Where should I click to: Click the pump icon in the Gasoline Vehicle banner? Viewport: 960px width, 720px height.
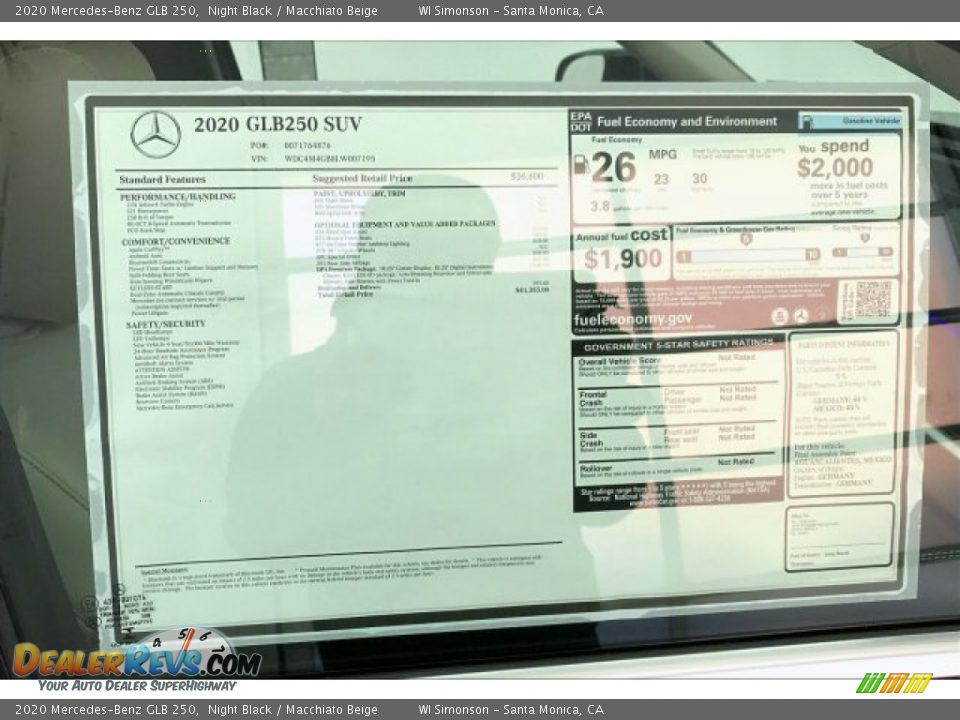coord(808,120)
